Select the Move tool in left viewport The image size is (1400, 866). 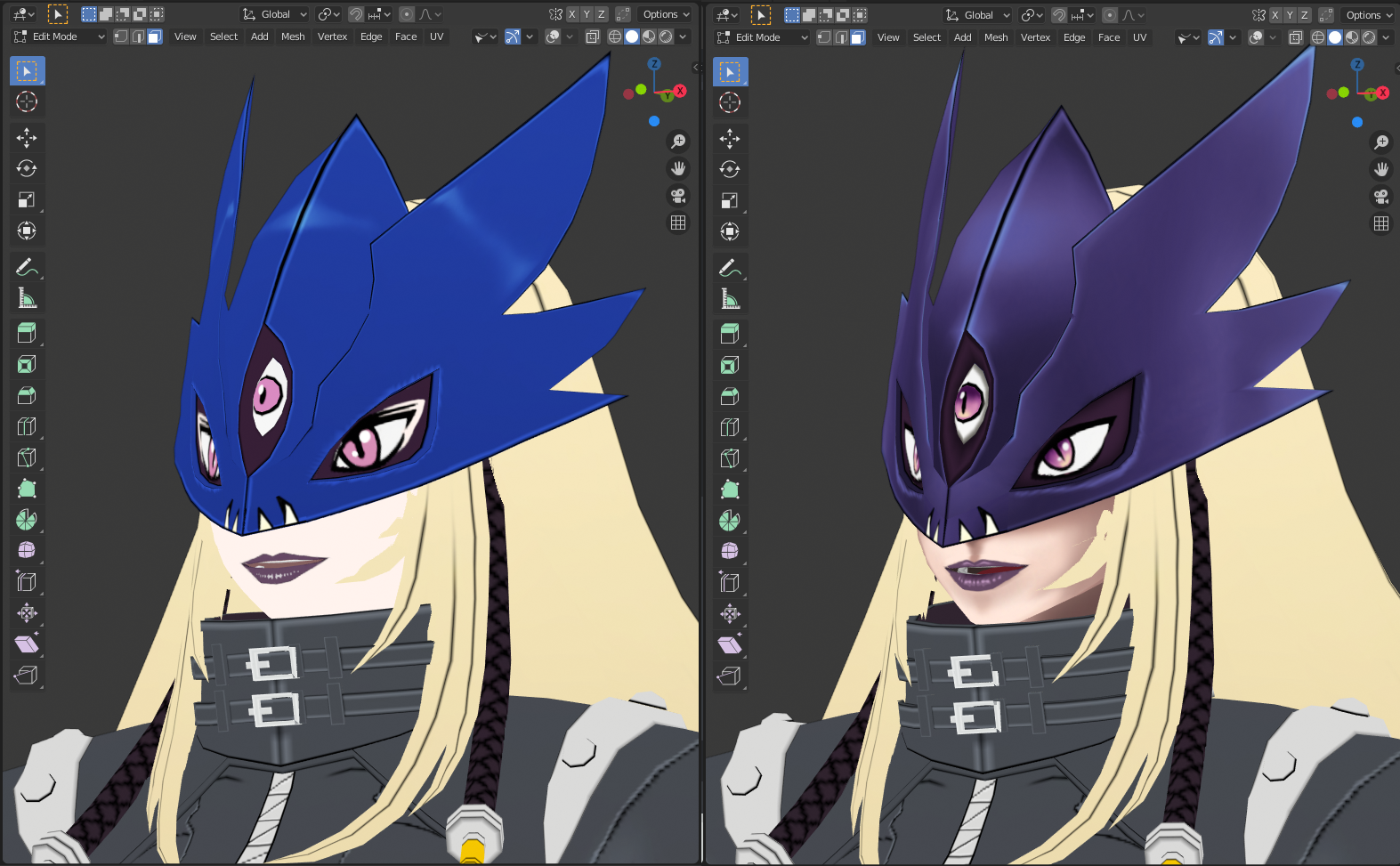(27, 137)
